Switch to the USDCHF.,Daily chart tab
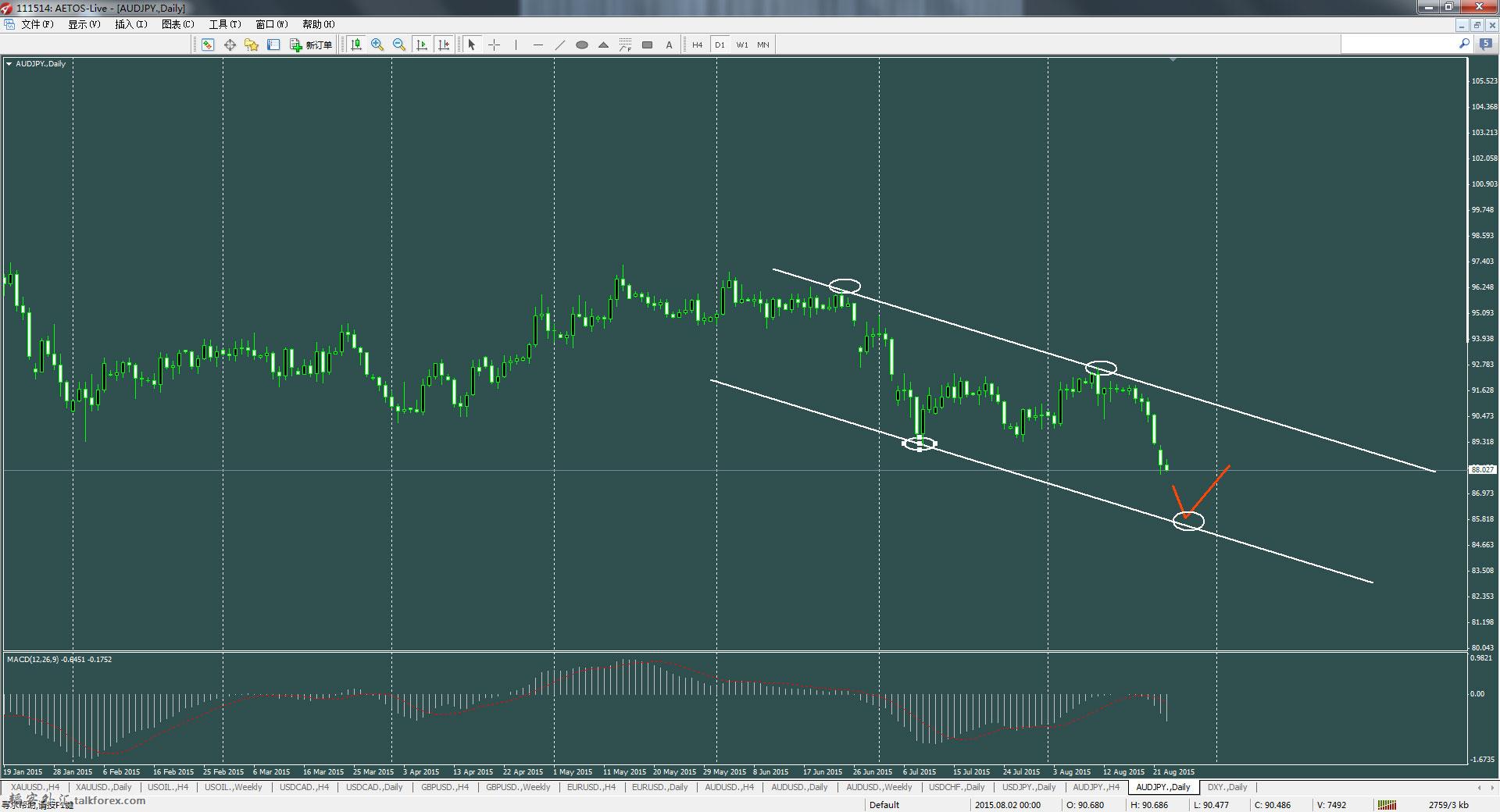 click(956, 787)
